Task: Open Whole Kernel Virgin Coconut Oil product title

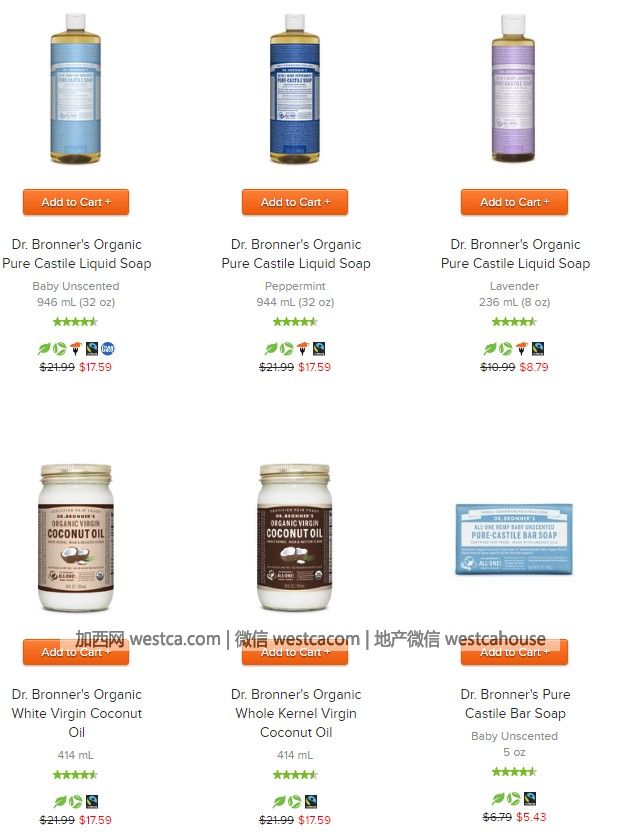Action: [296, 713]
